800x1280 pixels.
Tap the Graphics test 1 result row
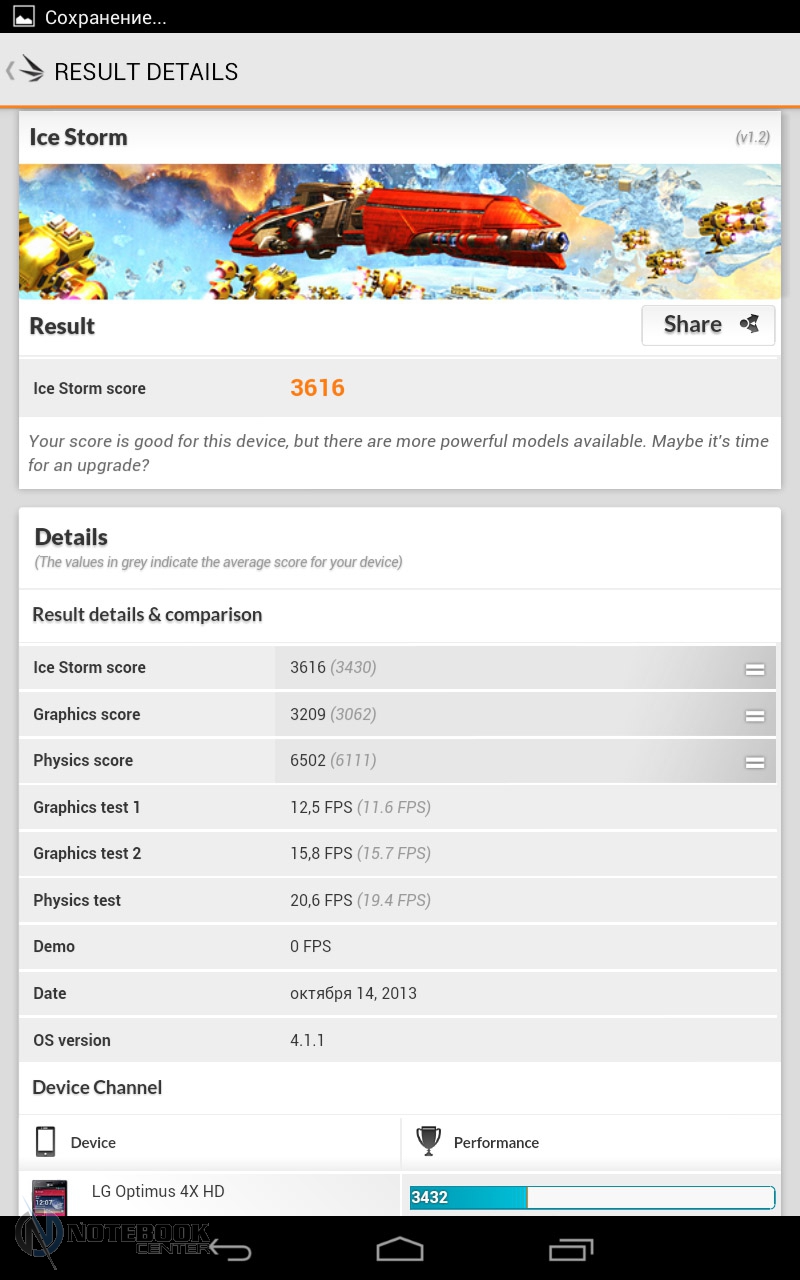pos(400,807)
